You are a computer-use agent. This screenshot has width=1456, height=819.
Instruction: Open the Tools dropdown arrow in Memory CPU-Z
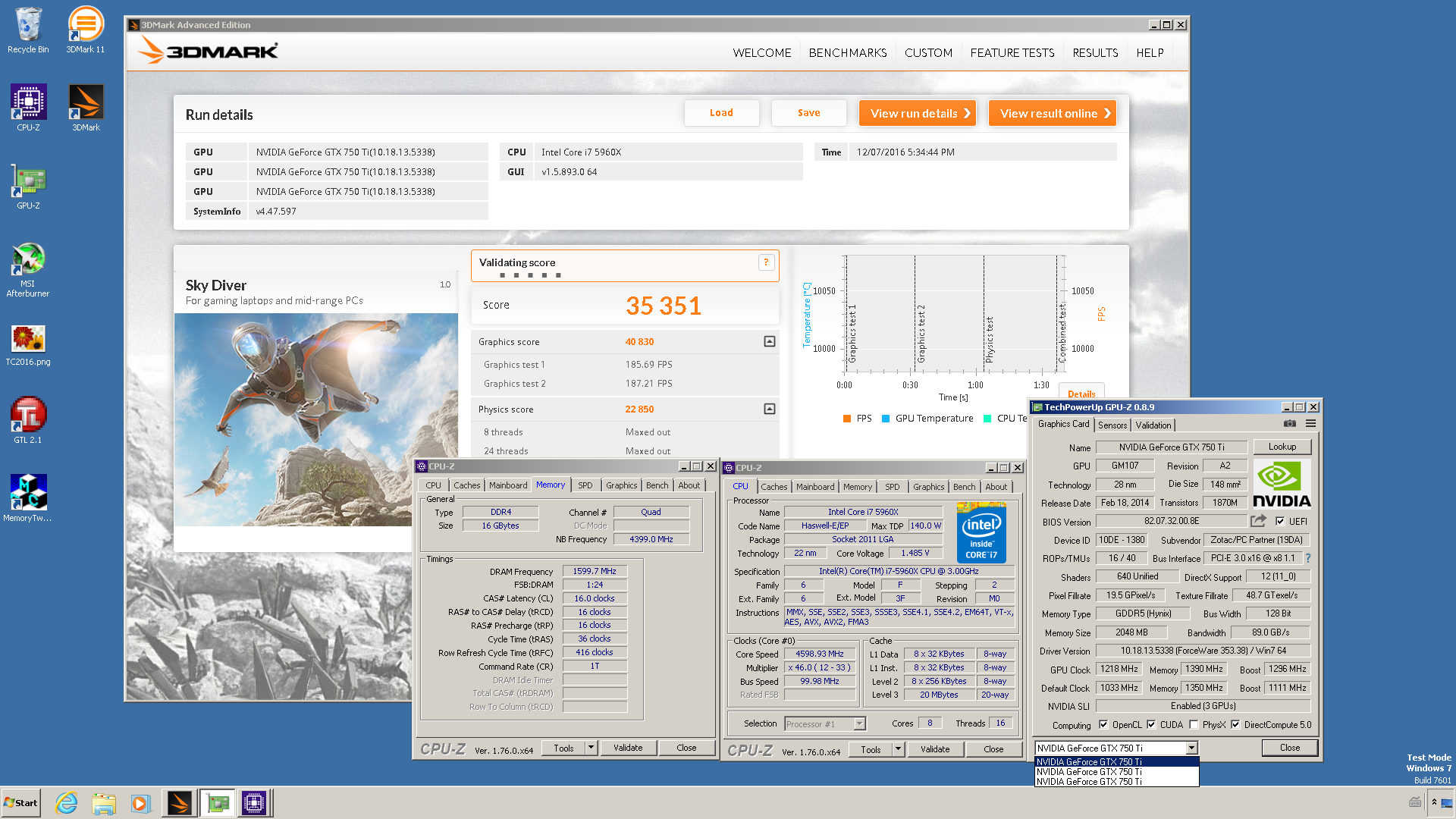click(591, 748)
